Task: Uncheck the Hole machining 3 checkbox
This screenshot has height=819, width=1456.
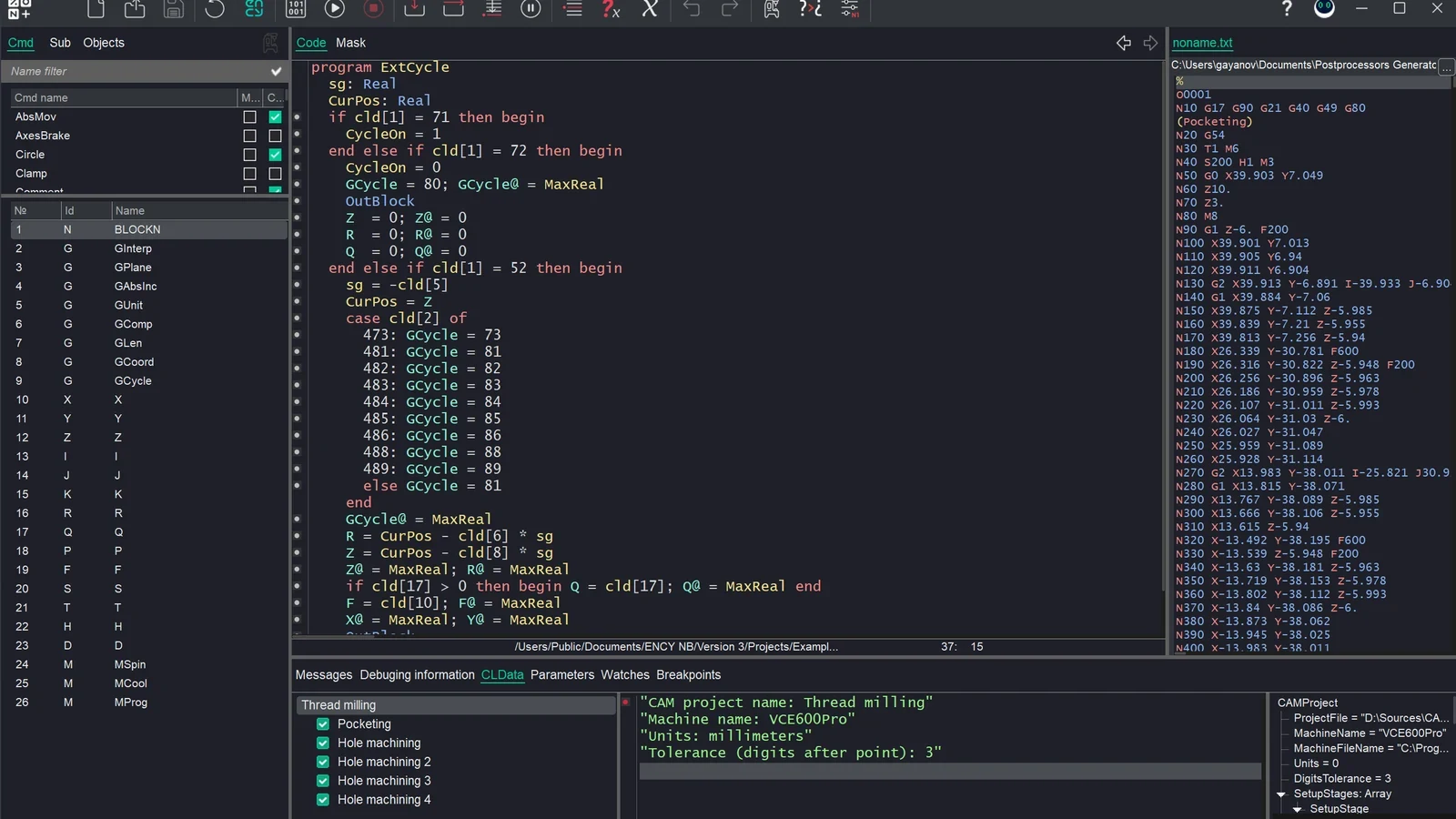Action: (x=322, y=781)
